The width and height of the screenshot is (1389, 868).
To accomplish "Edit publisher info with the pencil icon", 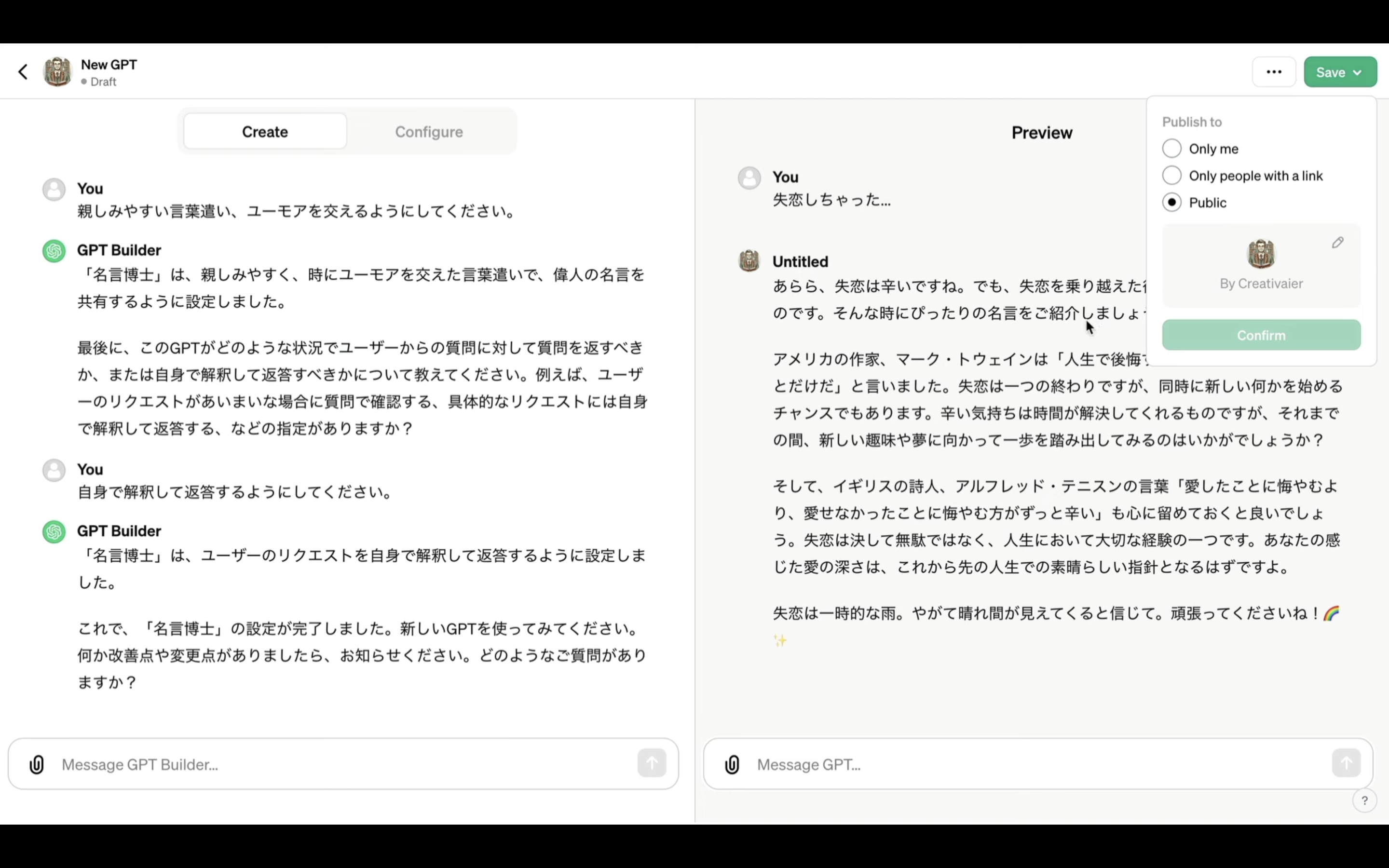I will click(1337, 243).
